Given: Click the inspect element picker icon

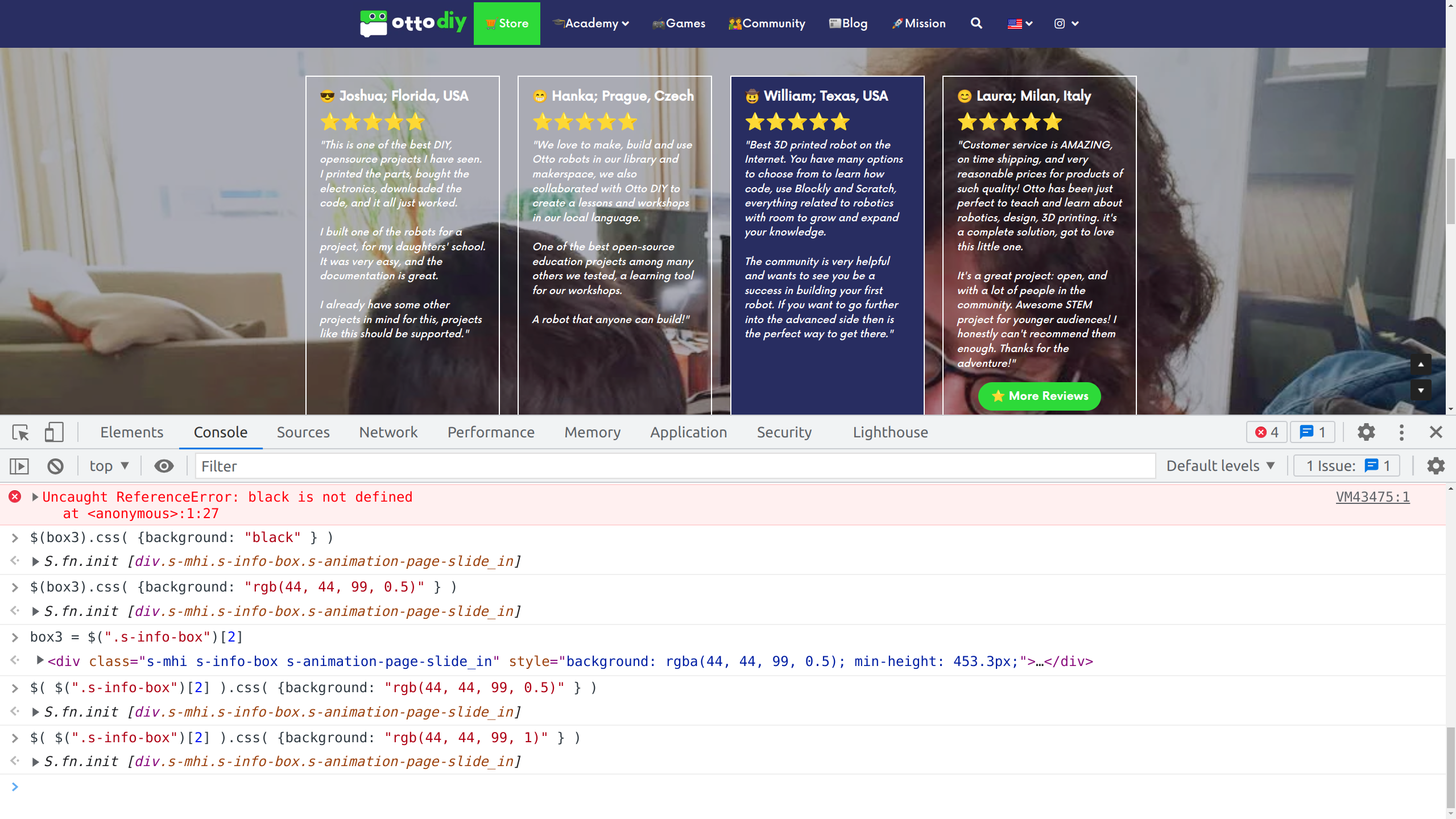Looking at the screenshot, I should point(20,432).
